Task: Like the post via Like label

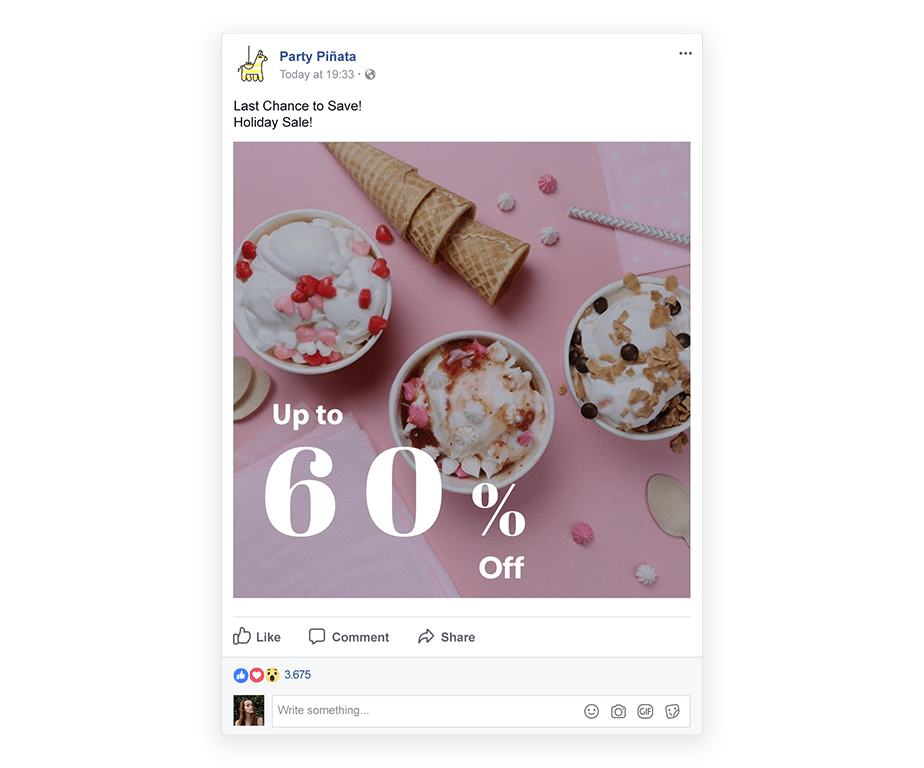Action: [268, 637]
